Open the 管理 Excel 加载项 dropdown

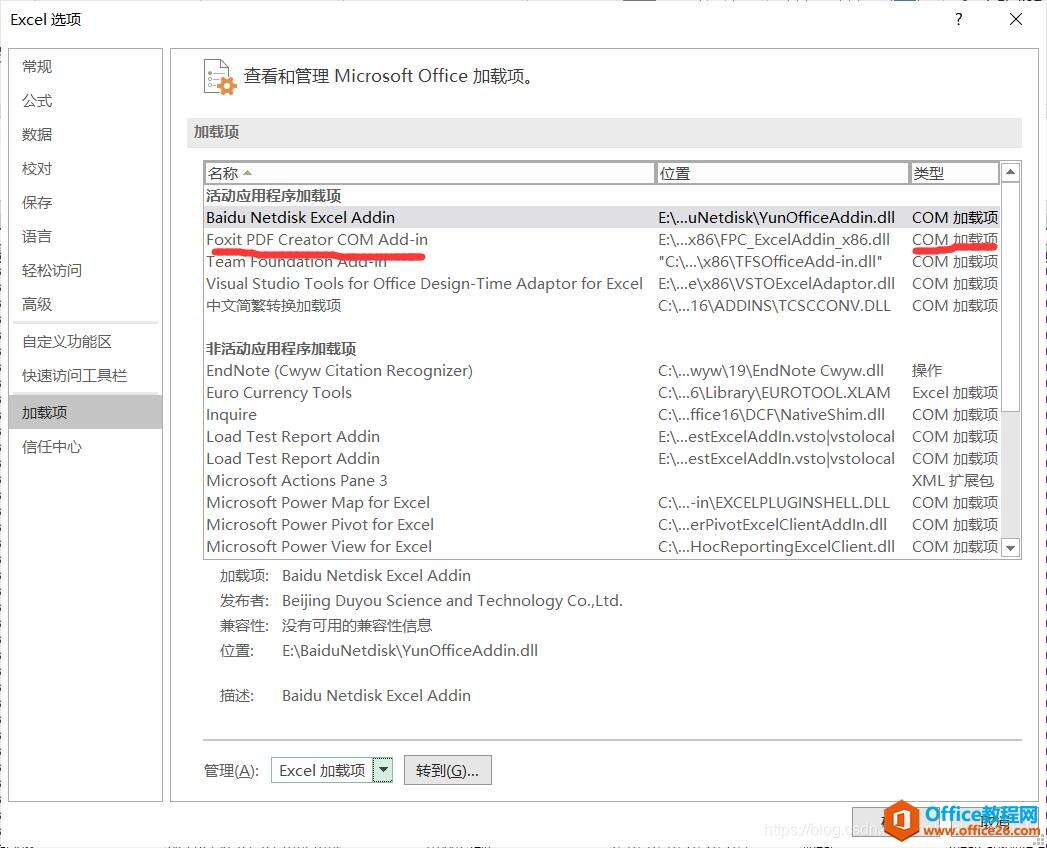pos(383,771)
